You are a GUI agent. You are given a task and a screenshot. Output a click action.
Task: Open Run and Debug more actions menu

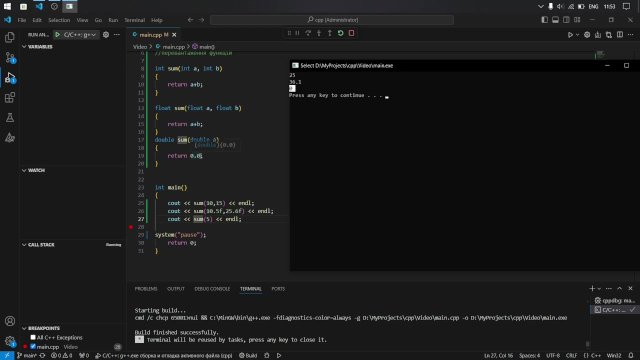click(x=117, y=35)
